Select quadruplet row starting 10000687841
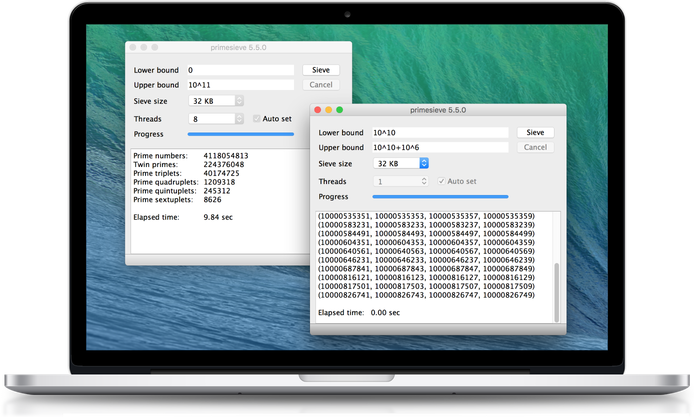694x417 pixels. tap(427, 269)
